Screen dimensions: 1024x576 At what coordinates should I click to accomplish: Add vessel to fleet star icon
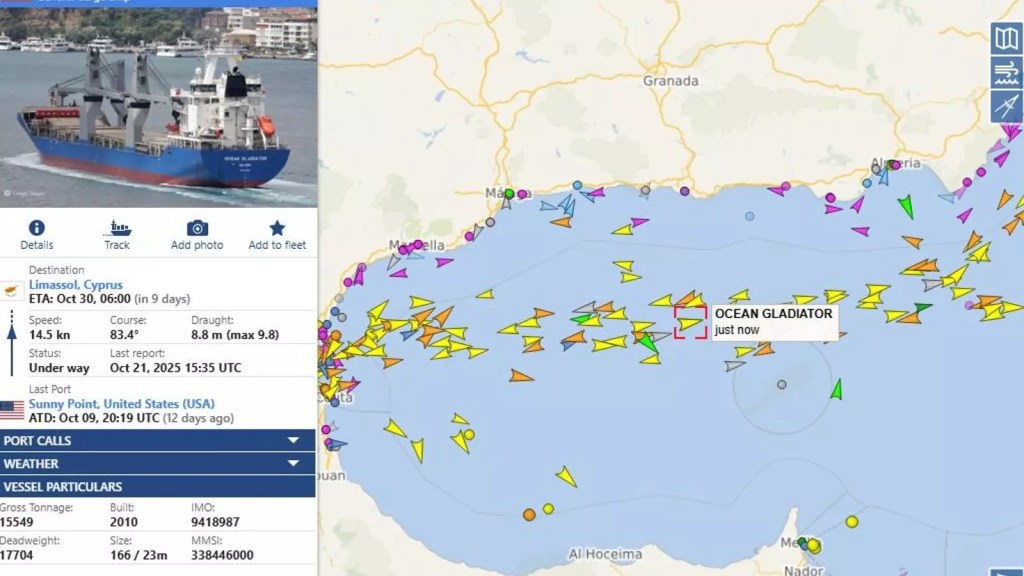(x=277, y=228)
